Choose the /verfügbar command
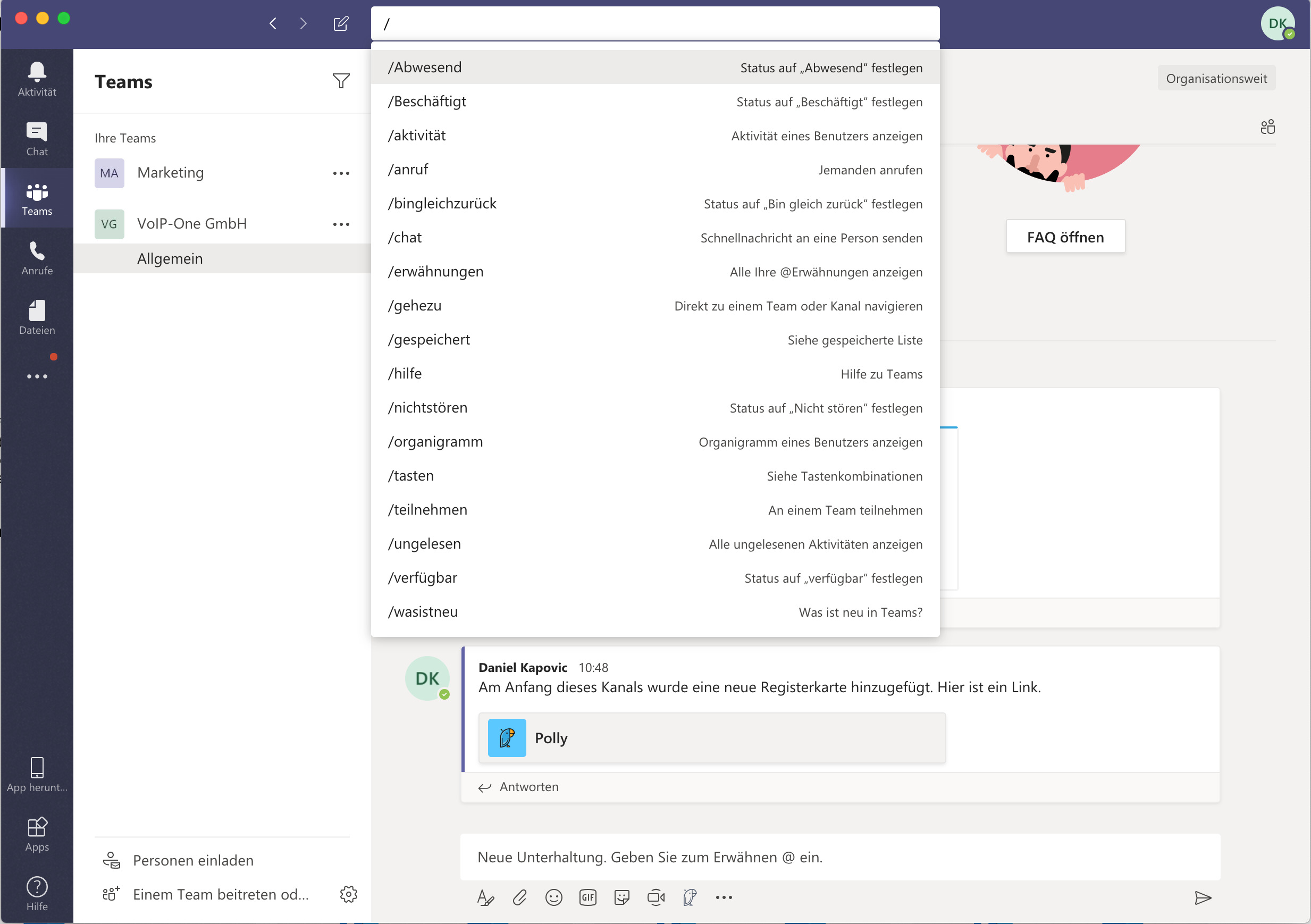The height and width of the screenshot is (924, 1311). pyautogui.click(x=655, y=578)
